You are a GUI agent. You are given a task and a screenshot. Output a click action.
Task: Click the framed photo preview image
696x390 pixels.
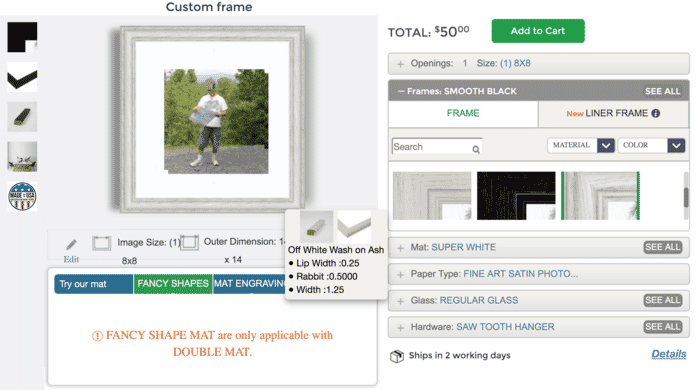coord(213,119)
